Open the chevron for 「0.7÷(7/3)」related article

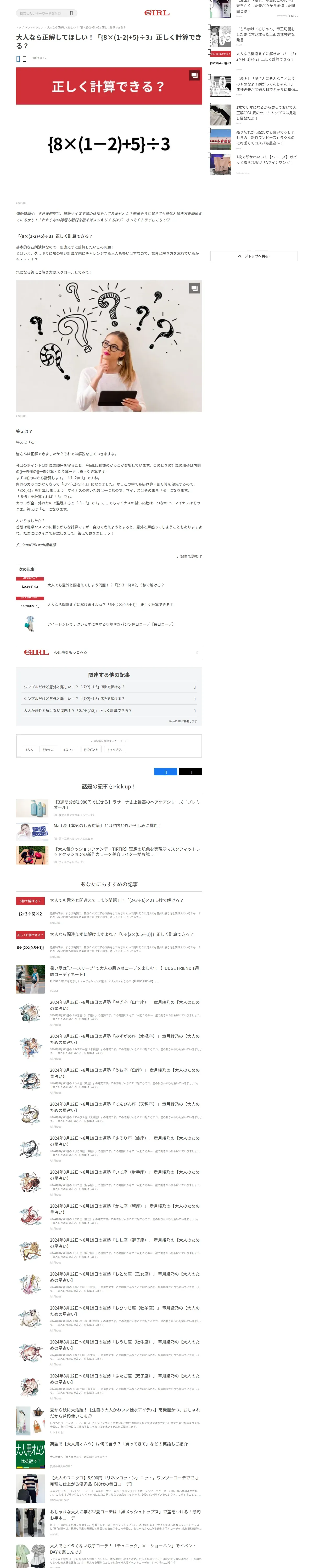[194, 710]
